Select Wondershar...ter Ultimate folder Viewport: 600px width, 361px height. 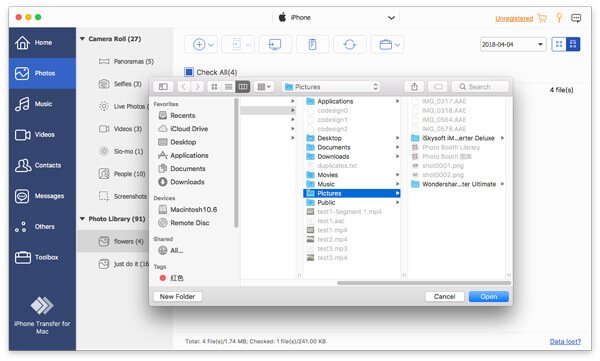[x=458, y=184]
